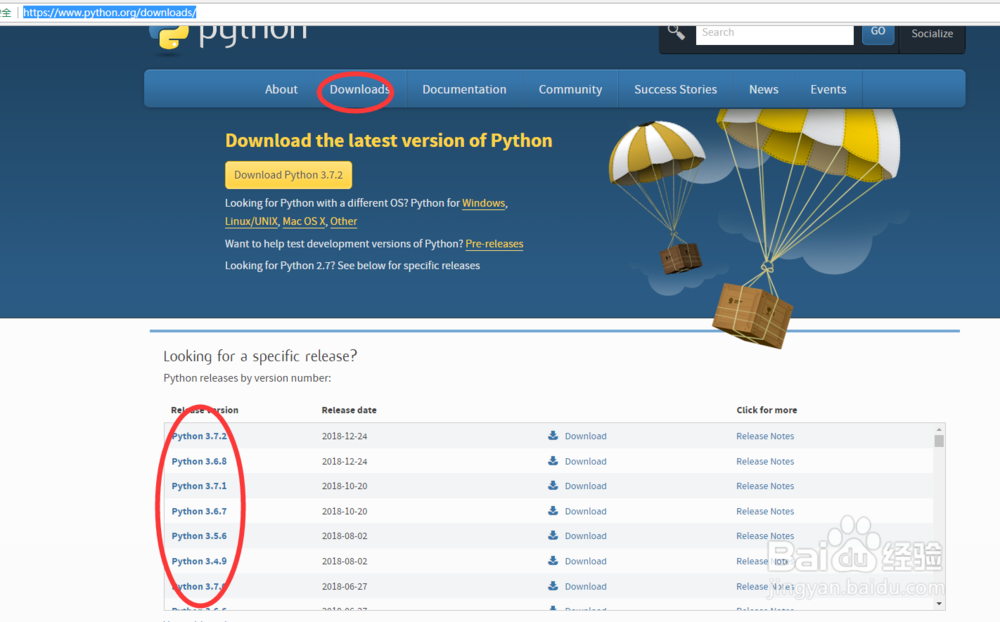Screen dimensions: 1000x622
Task: Click the Click for more column header
Action: (767, 410)
